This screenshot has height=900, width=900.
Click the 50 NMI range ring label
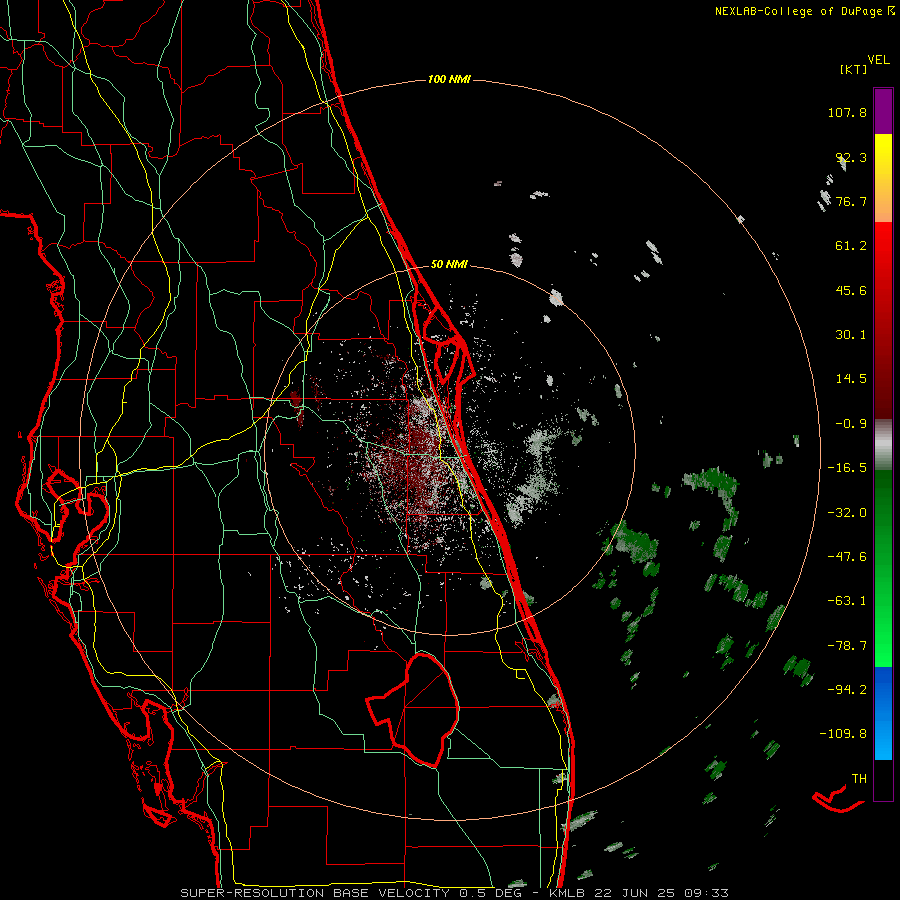tap(449, 265)
